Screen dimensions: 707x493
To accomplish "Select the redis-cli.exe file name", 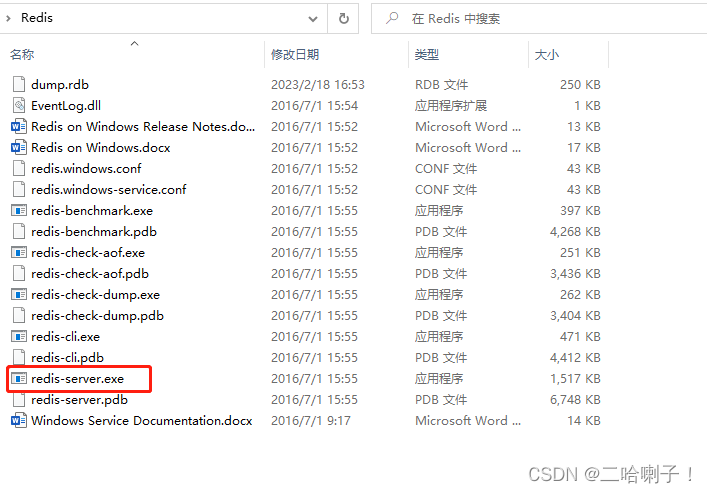I will (65, 336).
